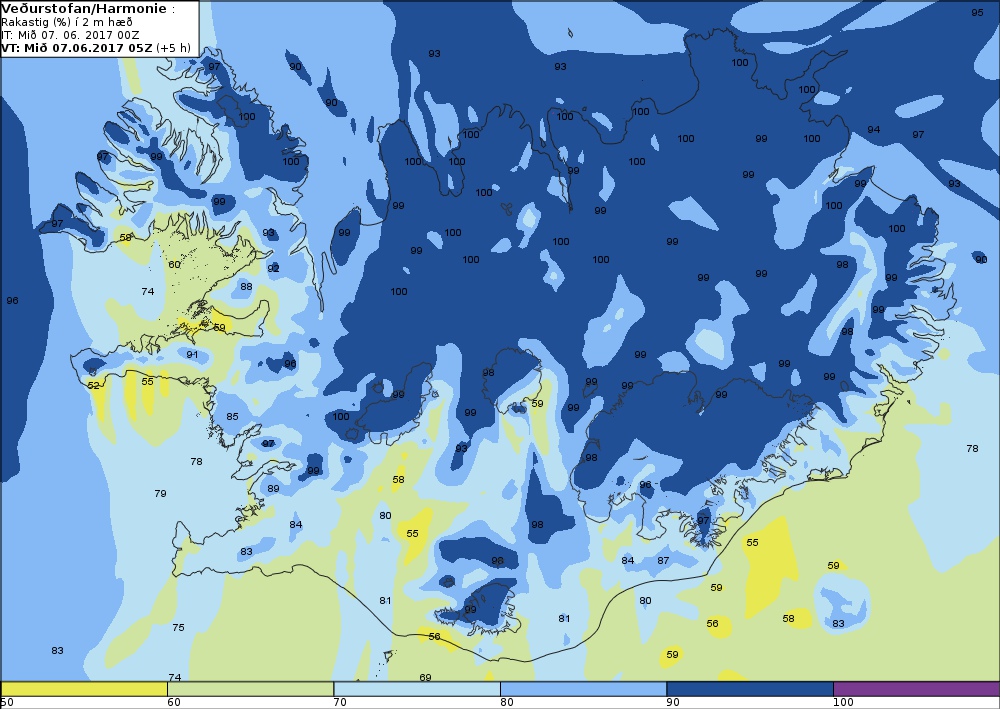Click the purple legend band above 100
Viewport: 1000px width, 709px height.
(x=916, y=689)
